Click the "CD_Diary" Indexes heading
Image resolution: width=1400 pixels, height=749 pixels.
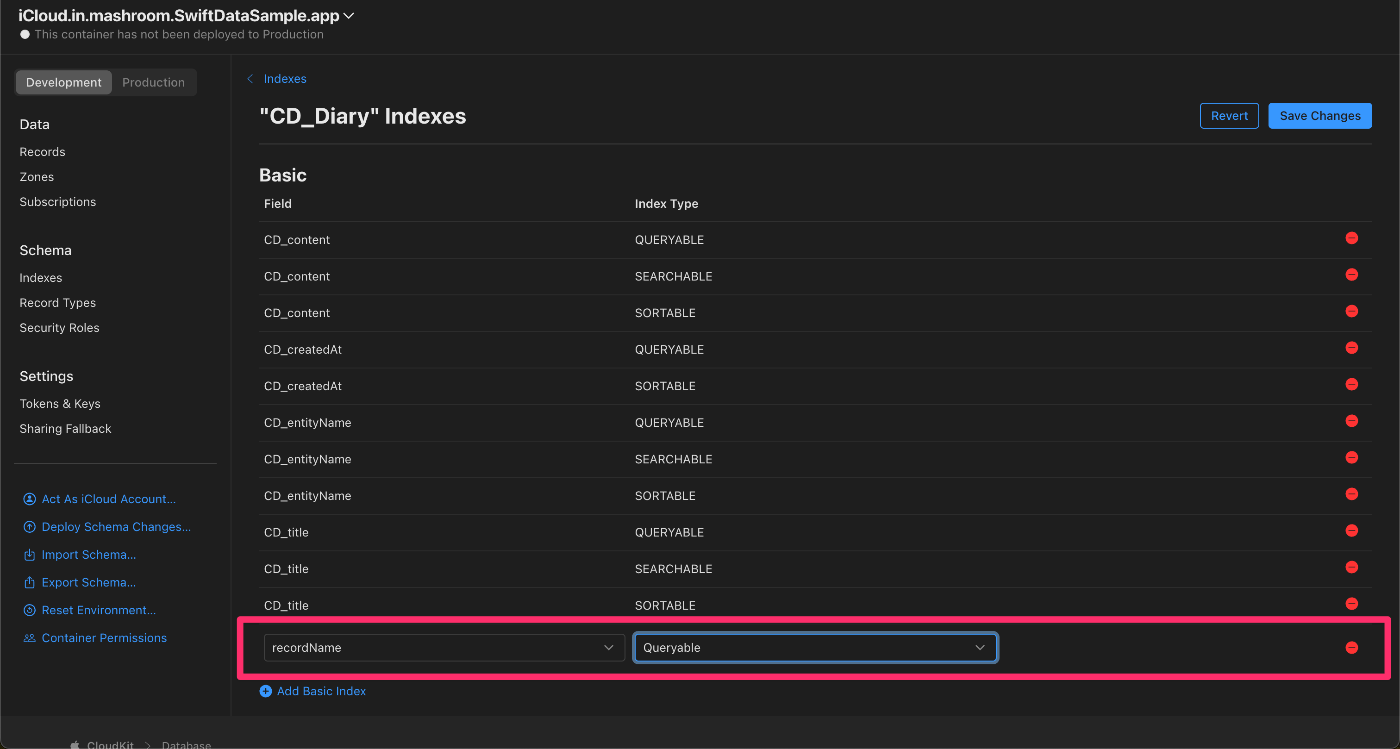coord(363,116)
